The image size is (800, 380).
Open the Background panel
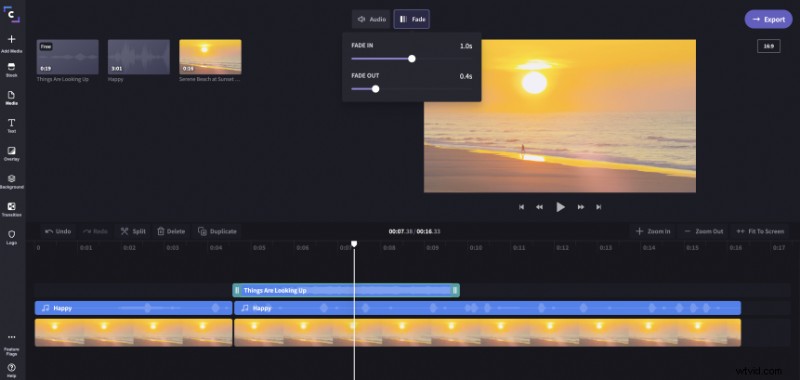12,182
